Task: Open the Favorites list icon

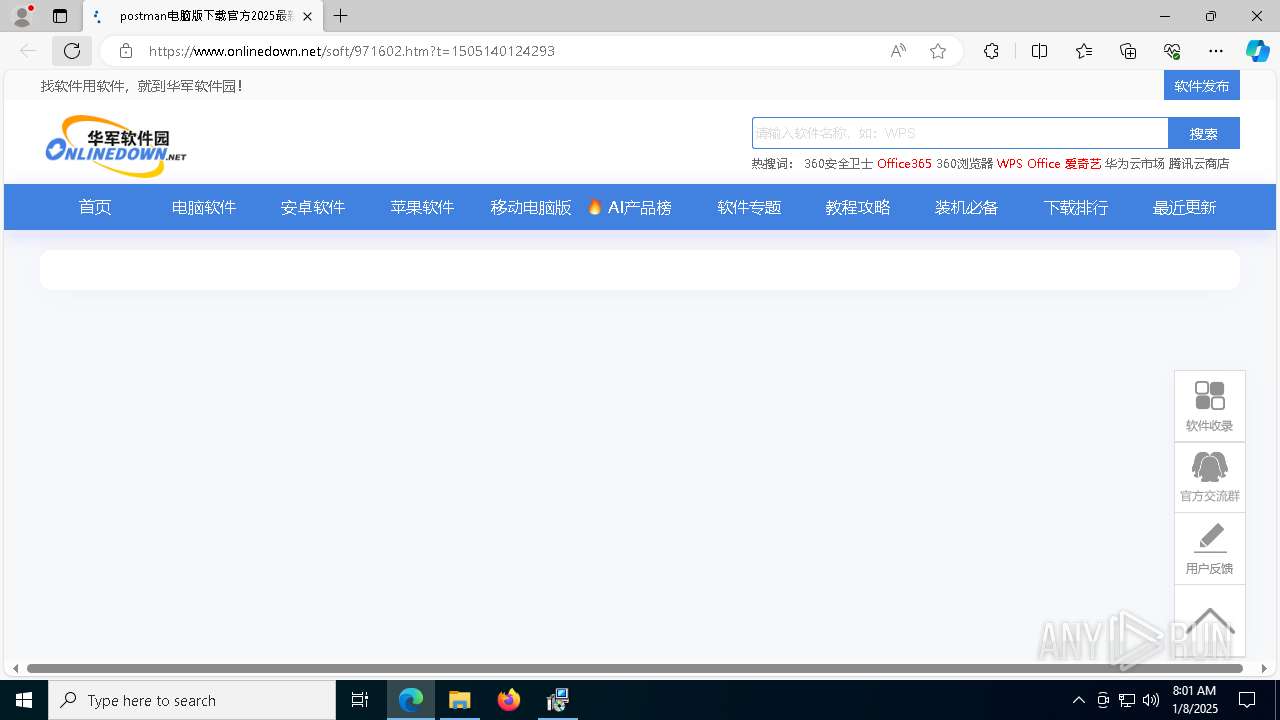Action: (x=1084, y=51)
